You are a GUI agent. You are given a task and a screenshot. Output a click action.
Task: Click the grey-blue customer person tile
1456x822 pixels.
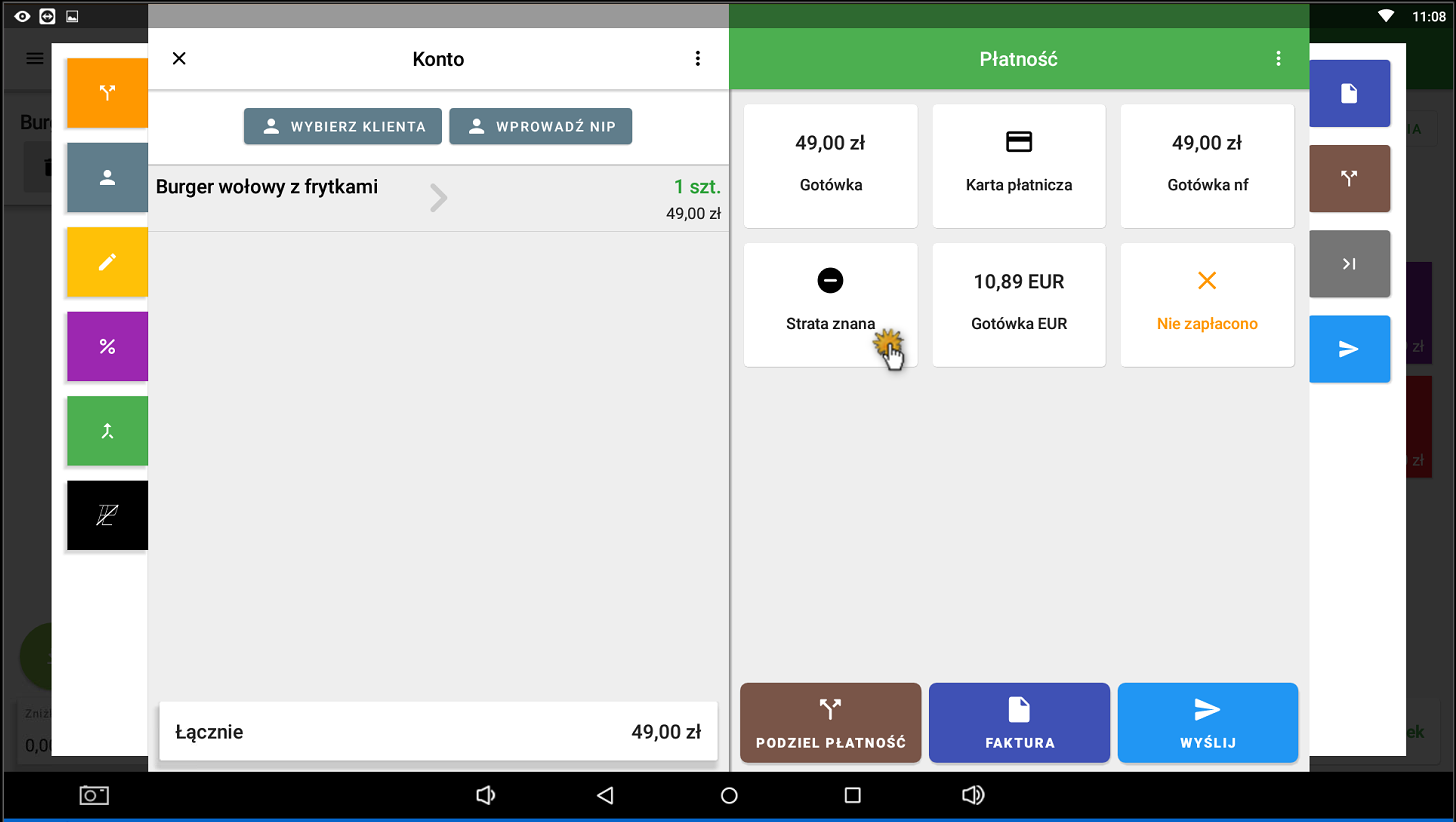point(107,178)
